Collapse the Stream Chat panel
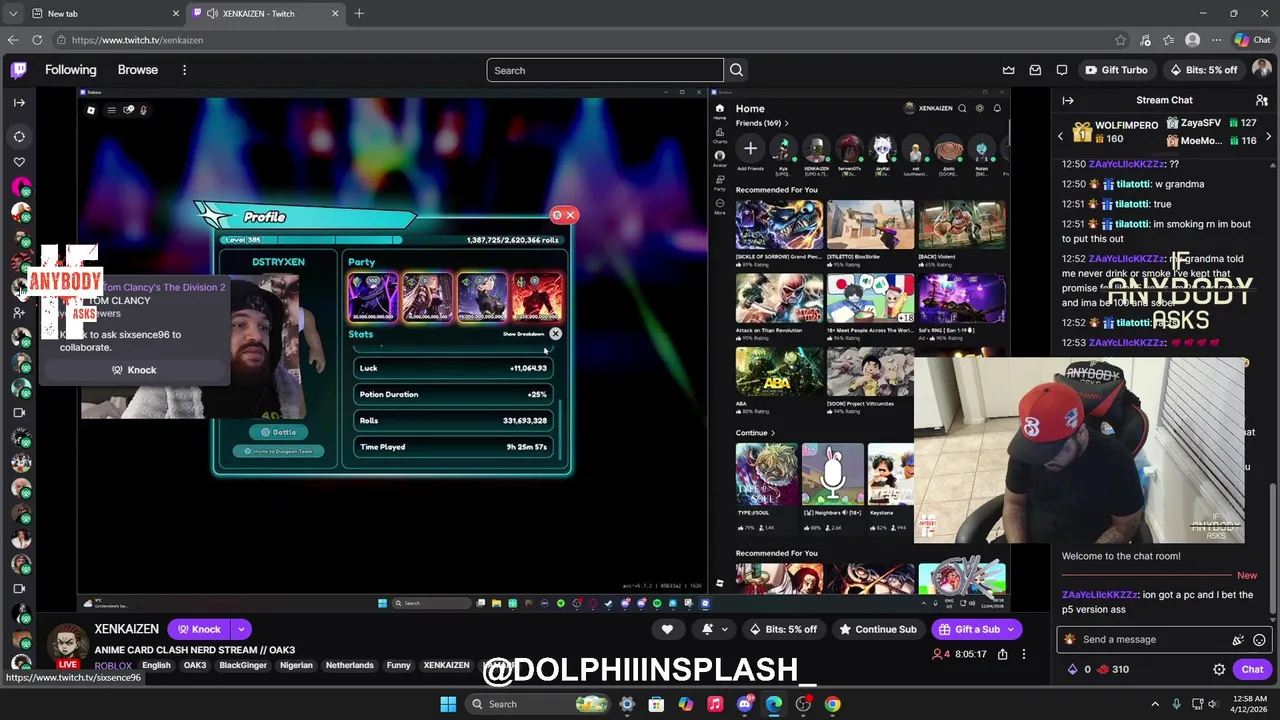This screenshot has height=720, width=1280. click(x=1068, y=100)
